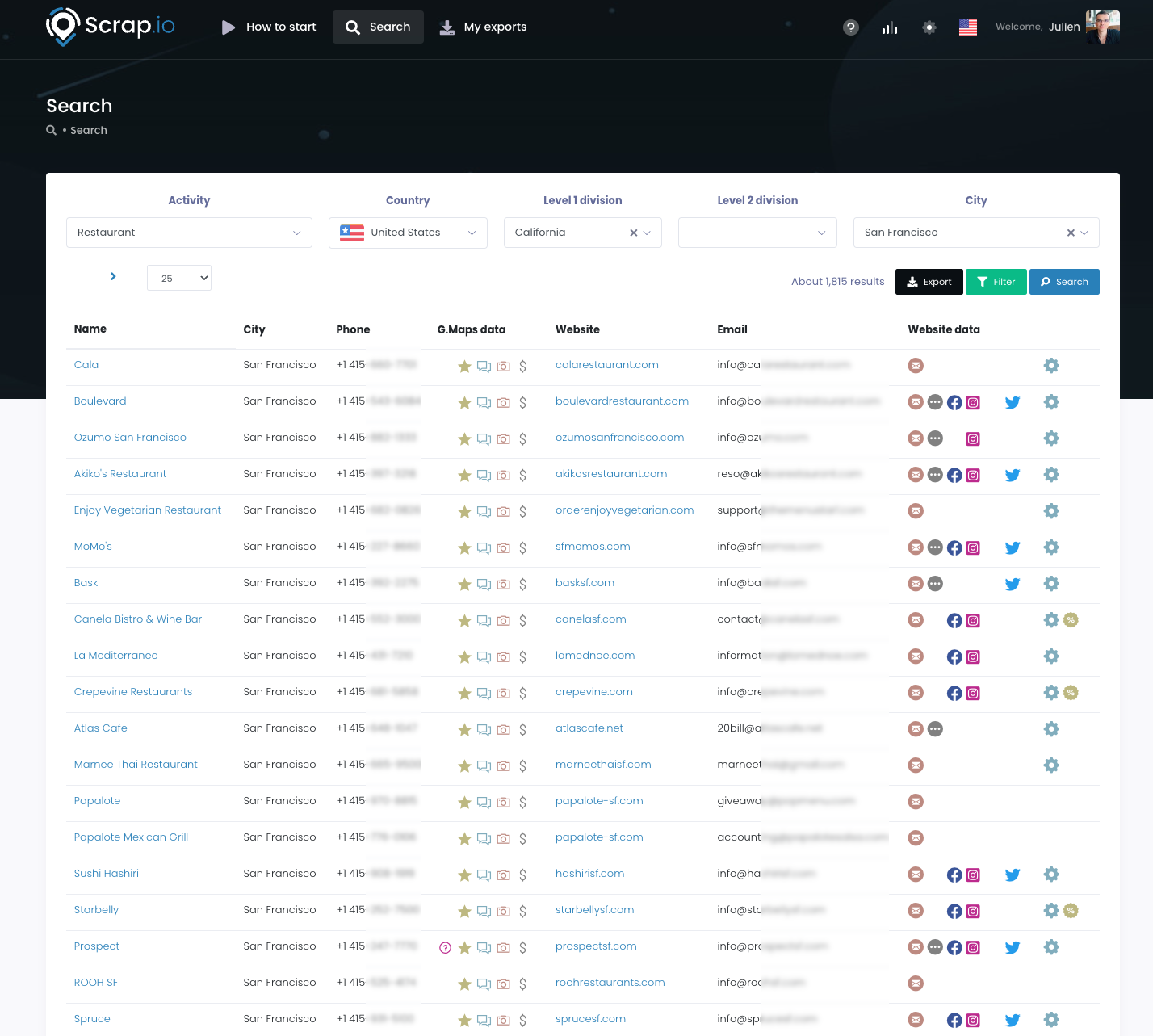The height and width of the screenshot is (1036, 1153).
Task: Open Boulevard's Twitter icon
Action: click(x=1013, y=402)
